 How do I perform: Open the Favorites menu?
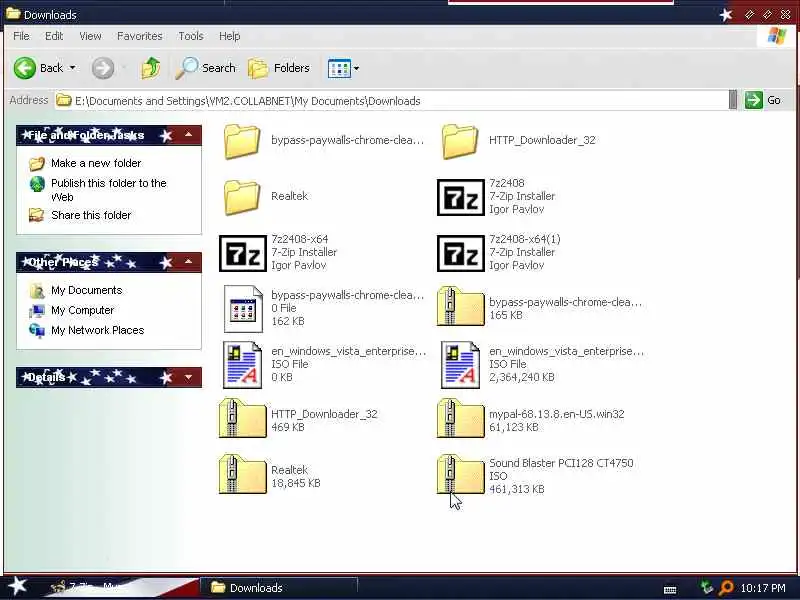139,36
